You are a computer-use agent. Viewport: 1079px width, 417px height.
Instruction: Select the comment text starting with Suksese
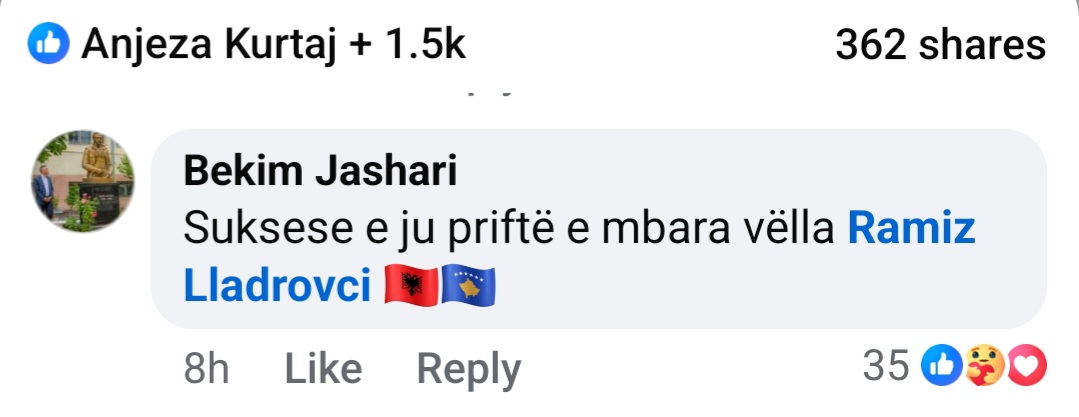coord(579,258)
